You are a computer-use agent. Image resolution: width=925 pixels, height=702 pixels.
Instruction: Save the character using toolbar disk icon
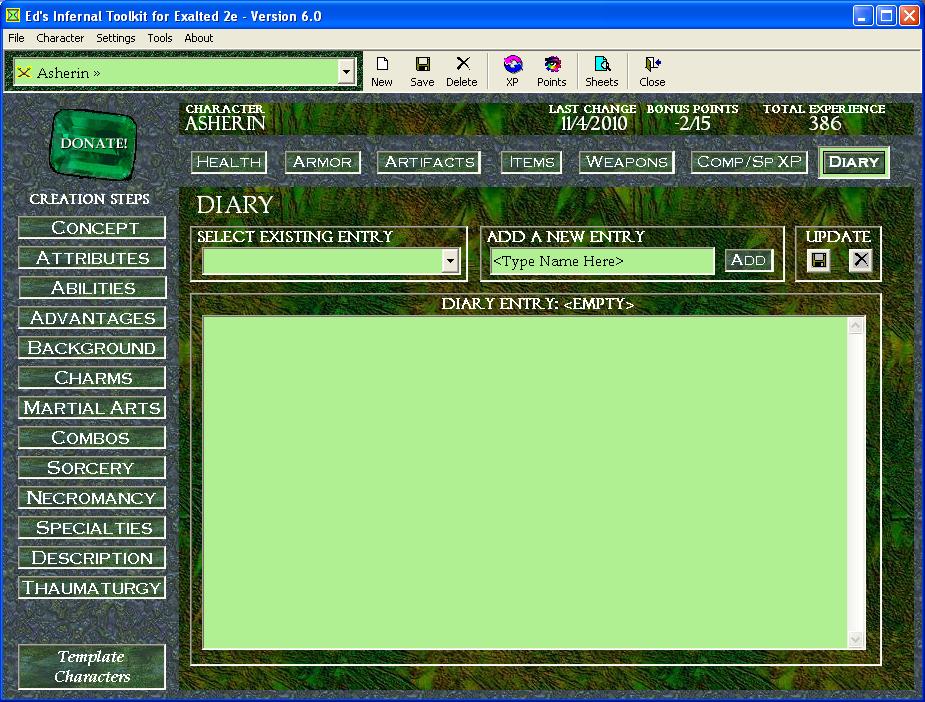[422, 71]
